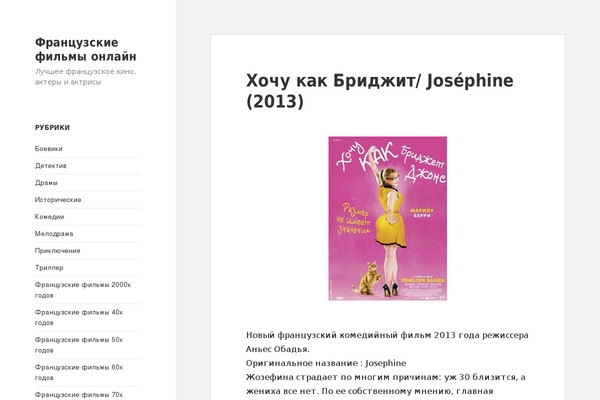600x400 pixels.
Task: Open the Французские фильмы онлайн site title
Action: coord(86,49)
